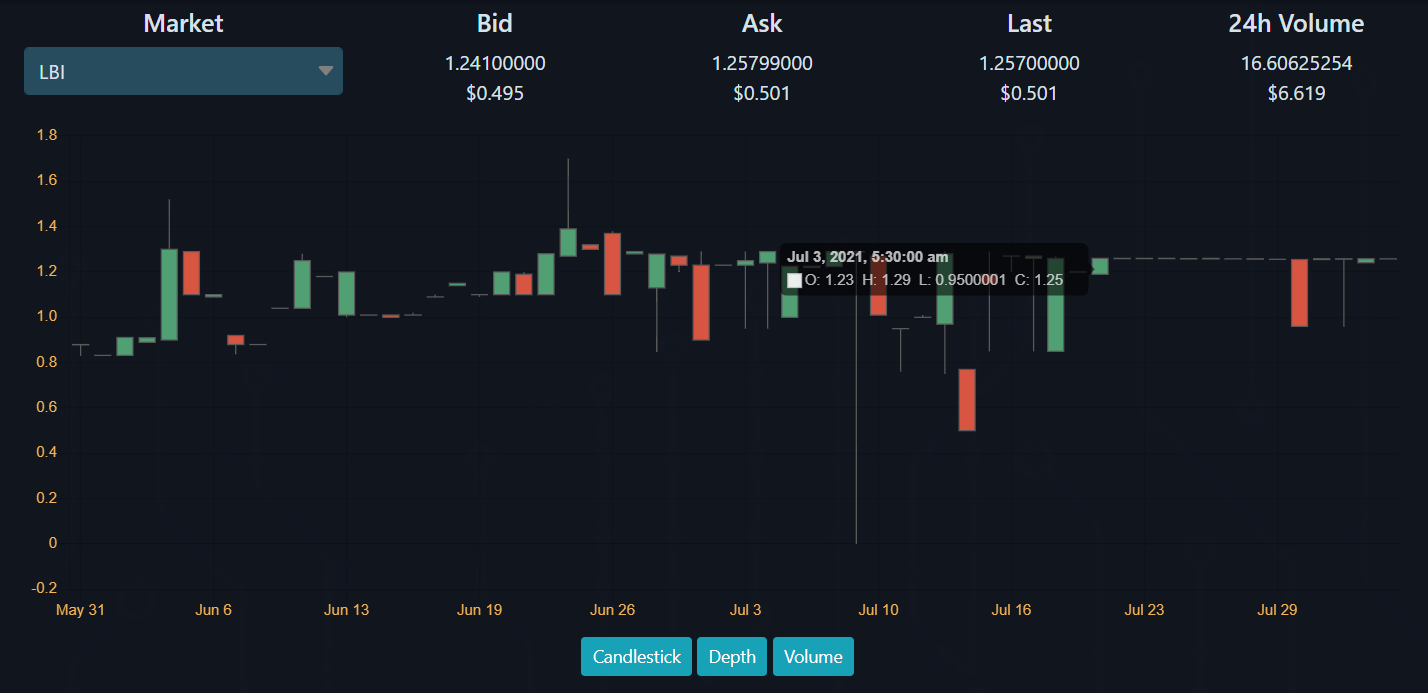Click the Ask price 1.25799000
Image resolution: width=1428 pixels, height=693 pixels.
pyautogui.click(x=762, y=63)
